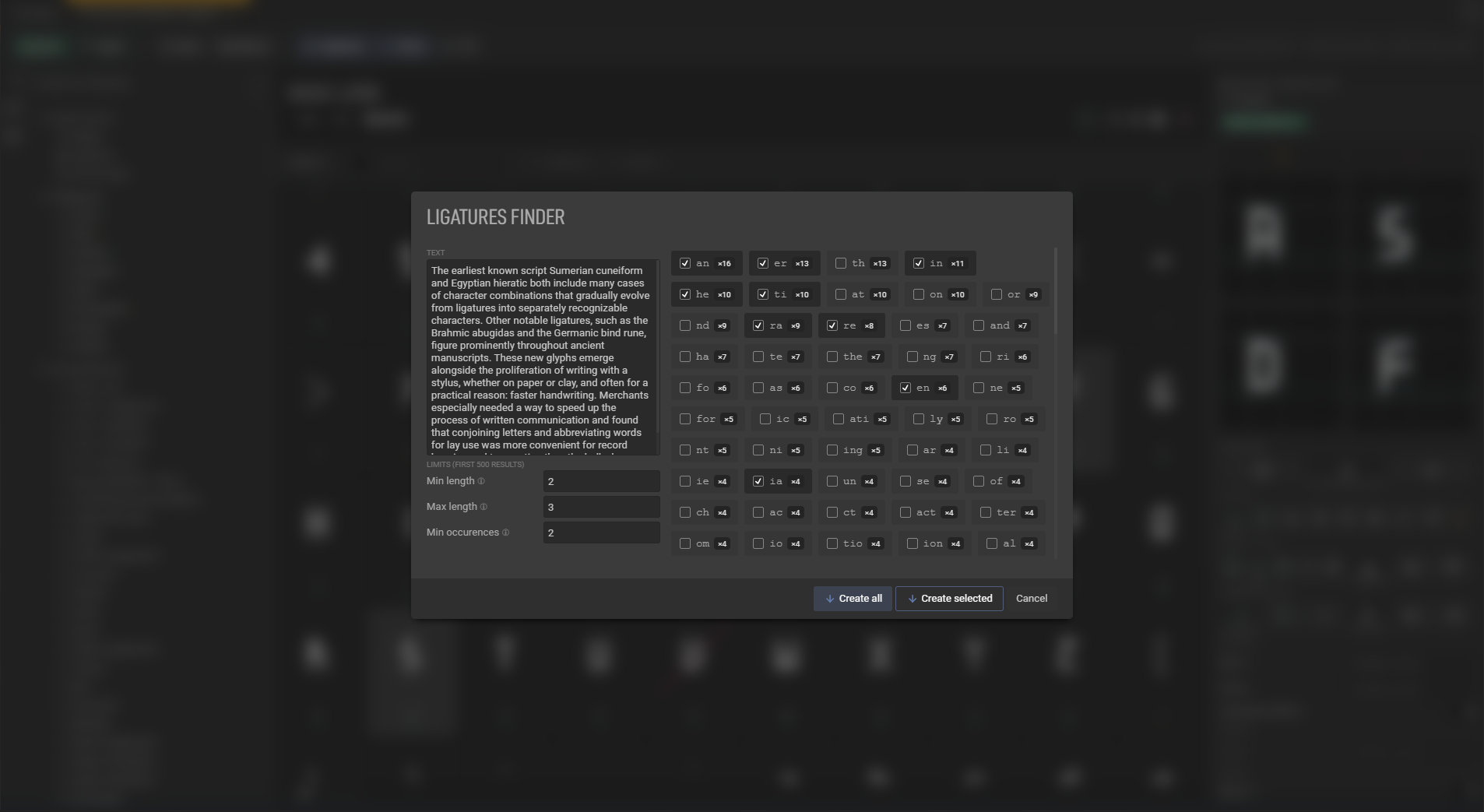Screen dimensions: 1484x812
Task: Uncheck the 'ia' ligature checkbox
Action: click(x=758, y=481)
